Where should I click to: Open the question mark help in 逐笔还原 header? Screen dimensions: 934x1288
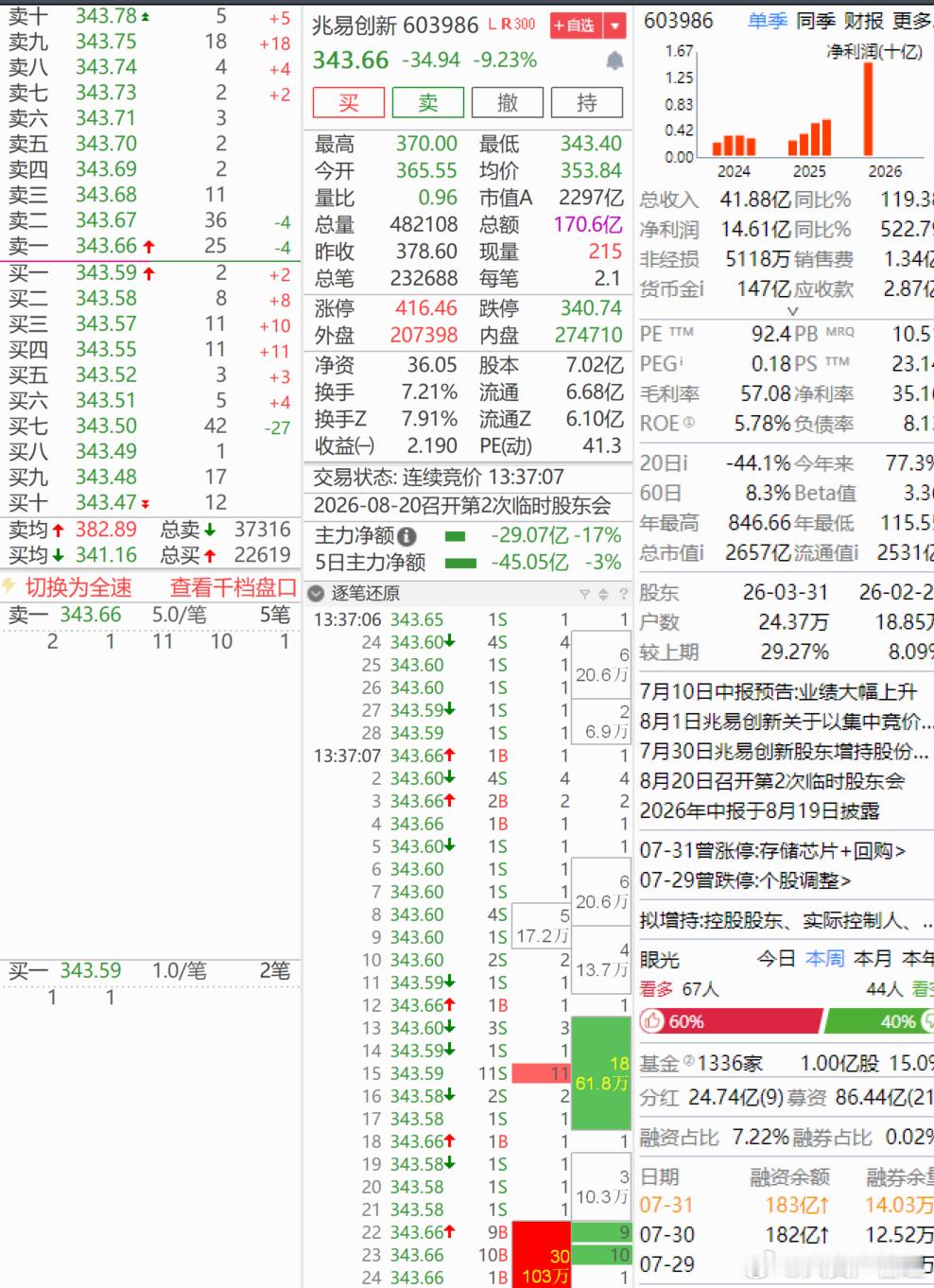coord(623,594)
